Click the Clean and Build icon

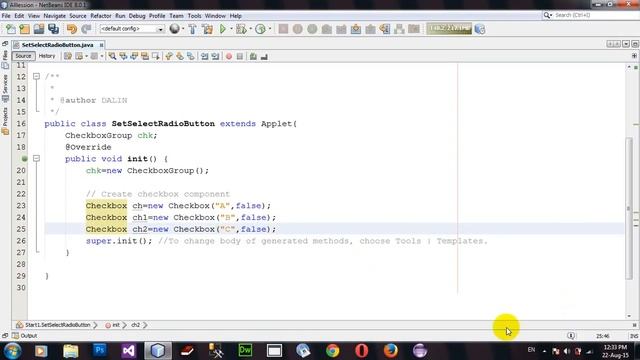[207, 29]
